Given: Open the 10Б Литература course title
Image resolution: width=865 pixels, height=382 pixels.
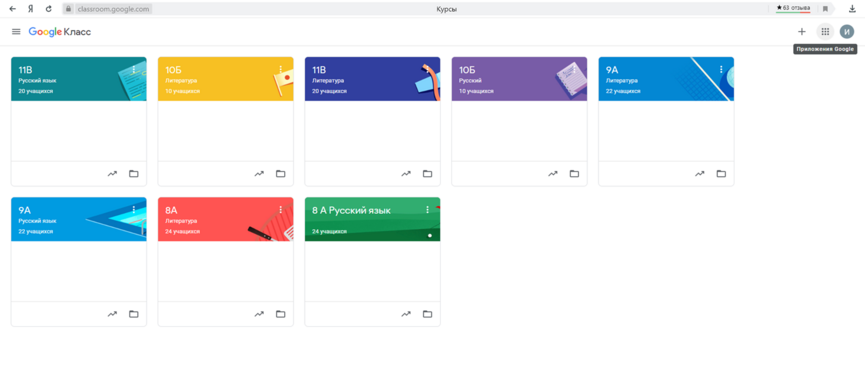Looking at the screenshot, I should [x=173, y=70].
